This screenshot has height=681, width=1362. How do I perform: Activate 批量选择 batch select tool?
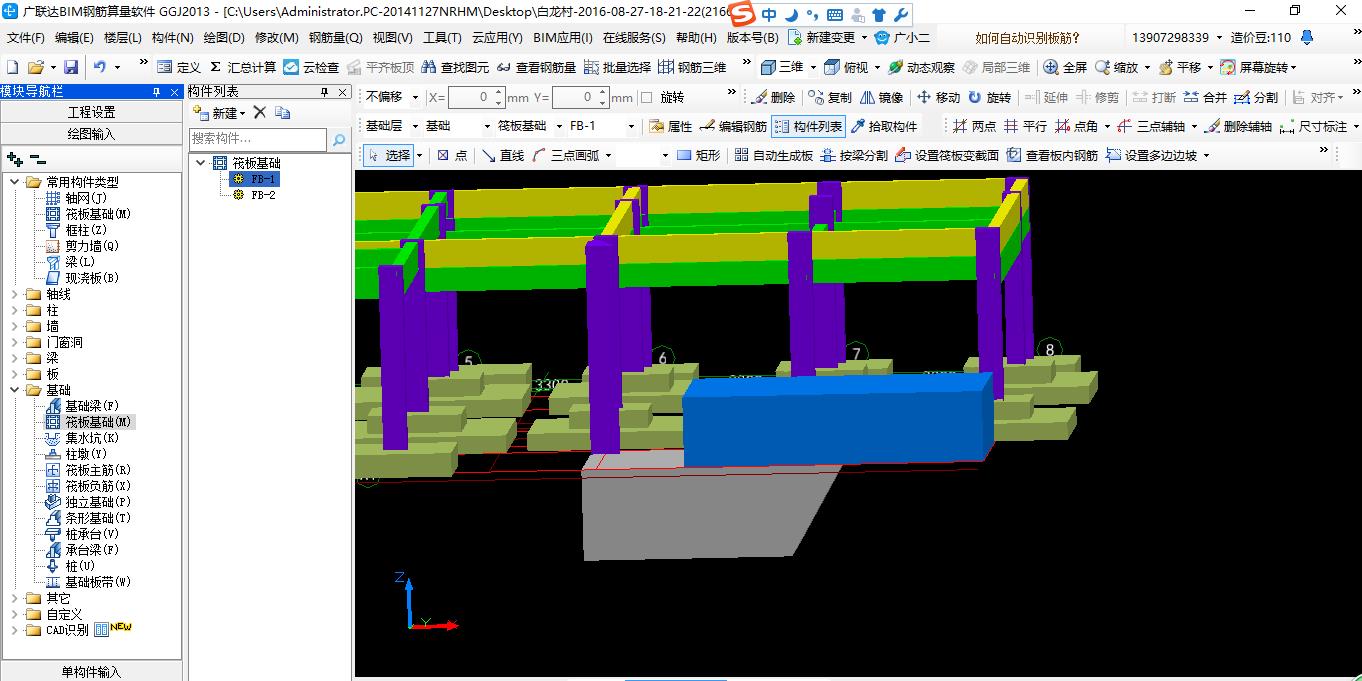[616, 67]
